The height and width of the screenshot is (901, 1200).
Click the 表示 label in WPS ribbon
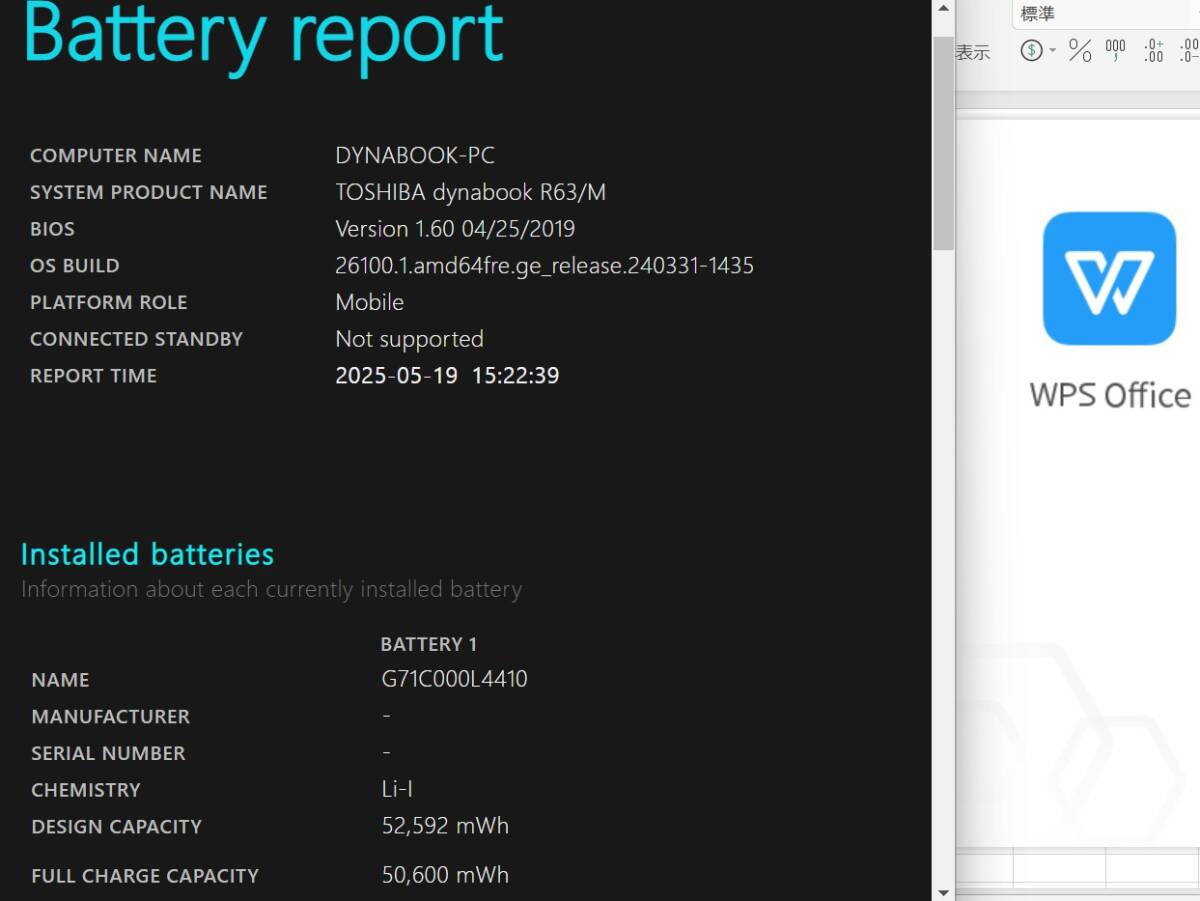tap(973, 53)
